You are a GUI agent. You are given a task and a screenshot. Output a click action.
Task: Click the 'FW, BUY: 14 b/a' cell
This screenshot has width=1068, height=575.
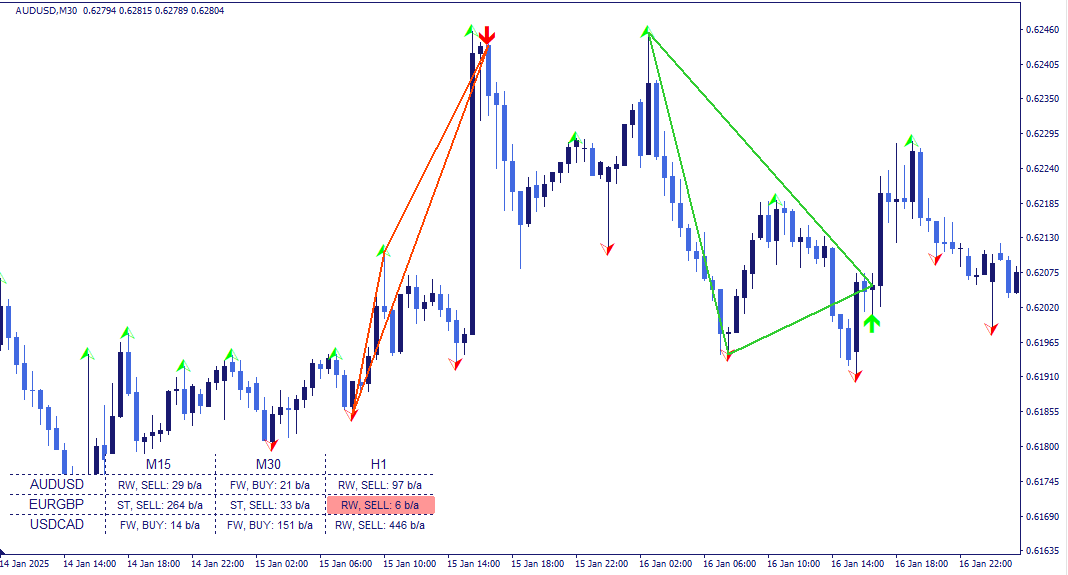coord(160,525)
